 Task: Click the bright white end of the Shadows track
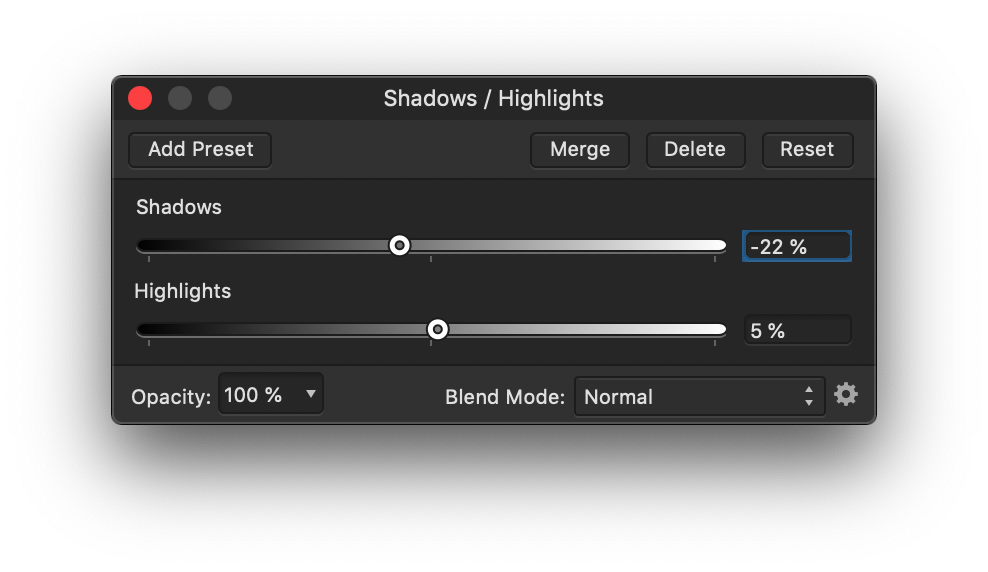pos(715,245)
